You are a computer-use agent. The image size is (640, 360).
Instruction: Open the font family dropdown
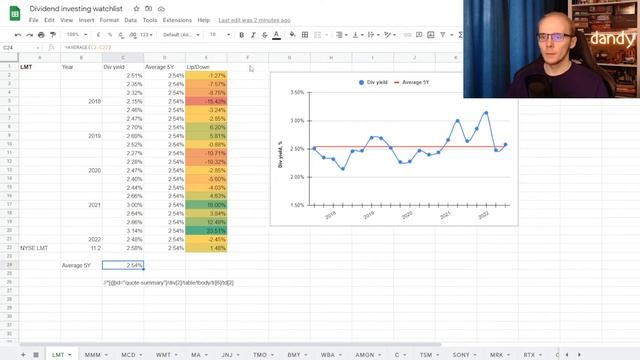coord(181,35)
